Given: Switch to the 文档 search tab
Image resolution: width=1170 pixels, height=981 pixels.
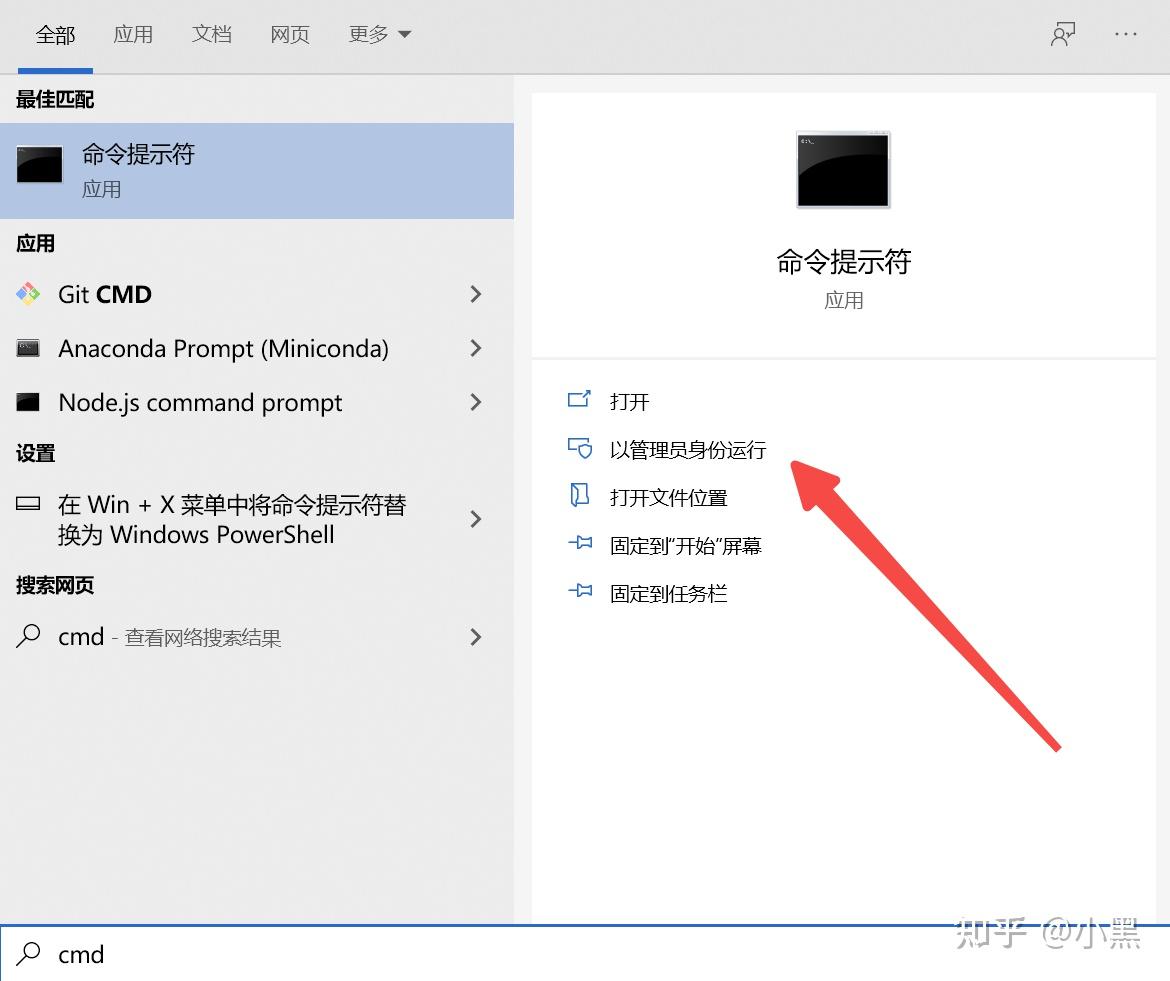Looking at the screenshot, I should [211, 33].
